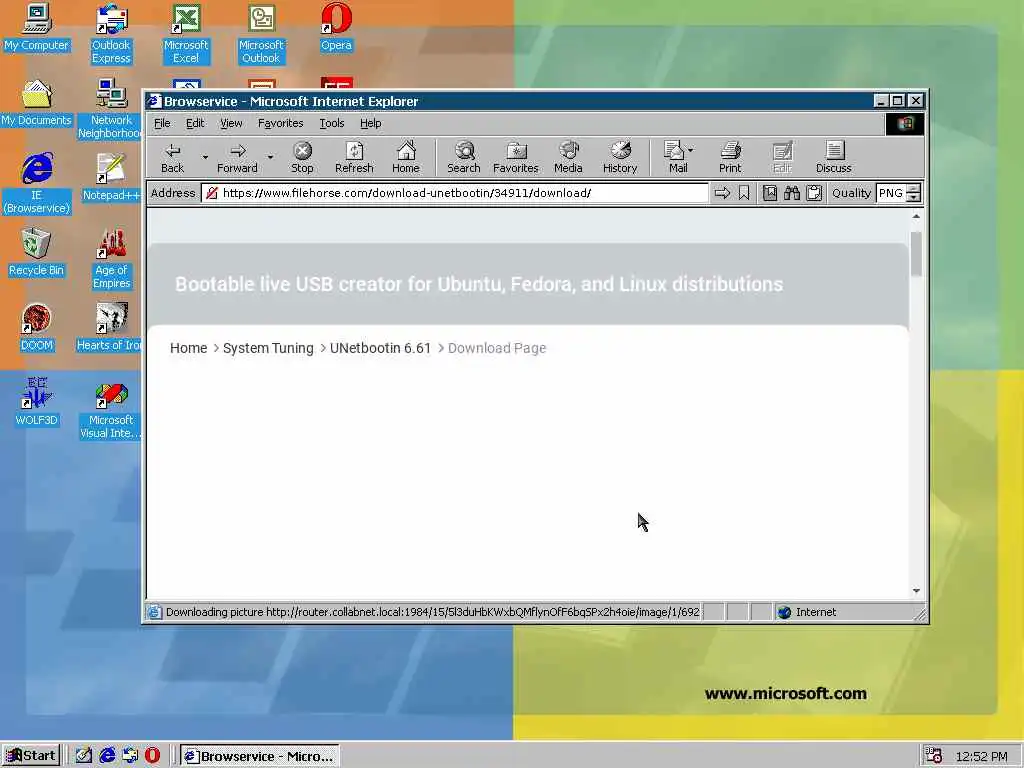Follow the UNetbootin 6.61 breadcrumb link
The width and height of the screenshot is (1024, 768).
(380, 348)
